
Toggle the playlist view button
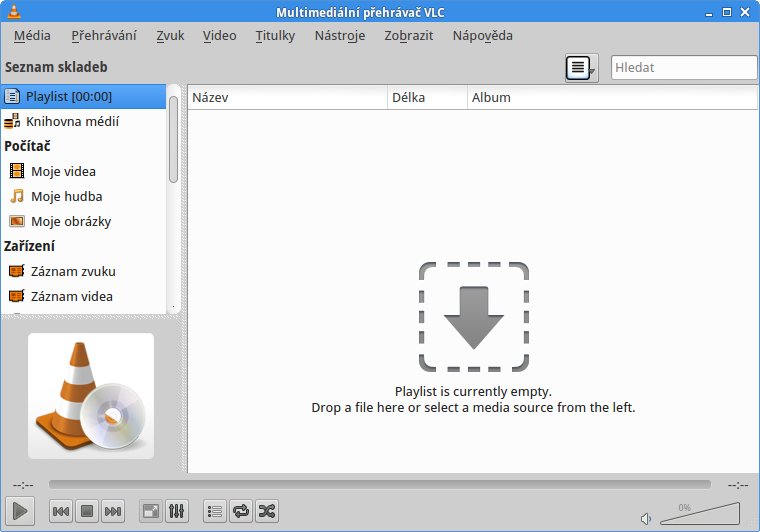pyautogui.click(x=215, y=511)
